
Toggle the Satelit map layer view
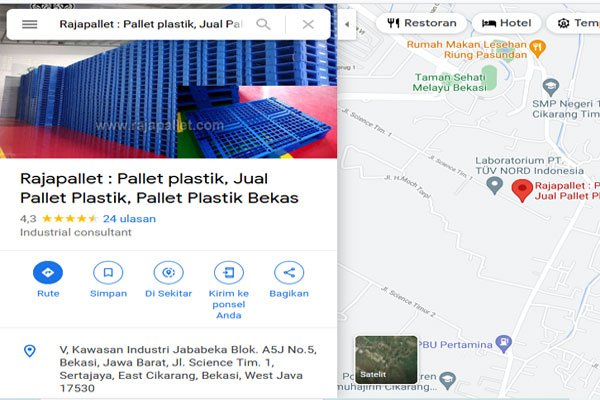(385, 359)
